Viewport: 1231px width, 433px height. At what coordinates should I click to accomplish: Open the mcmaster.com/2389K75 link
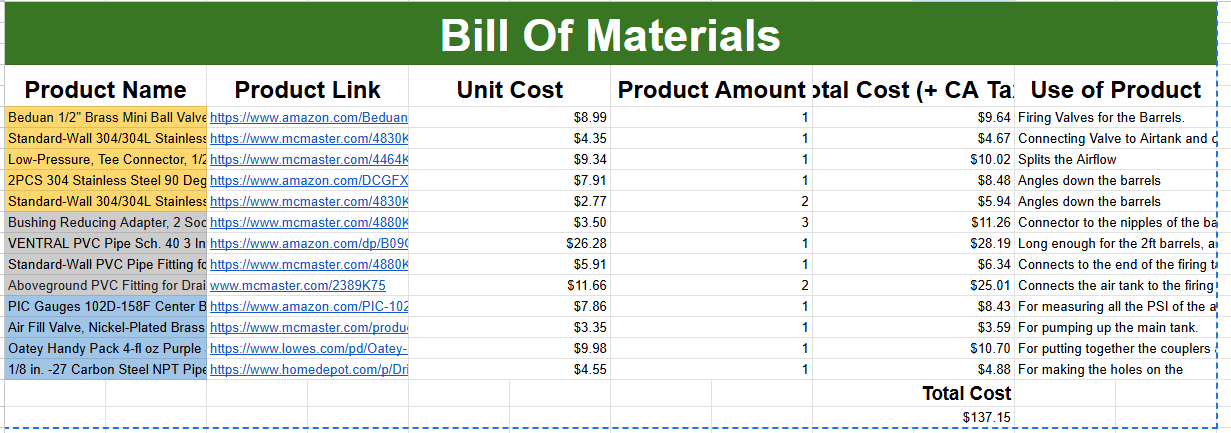(x=297, y=286)
